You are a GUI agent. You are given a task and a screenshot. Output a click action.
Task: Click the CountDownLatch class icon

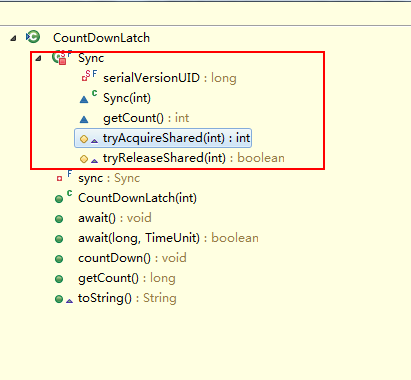pos(33,37)
